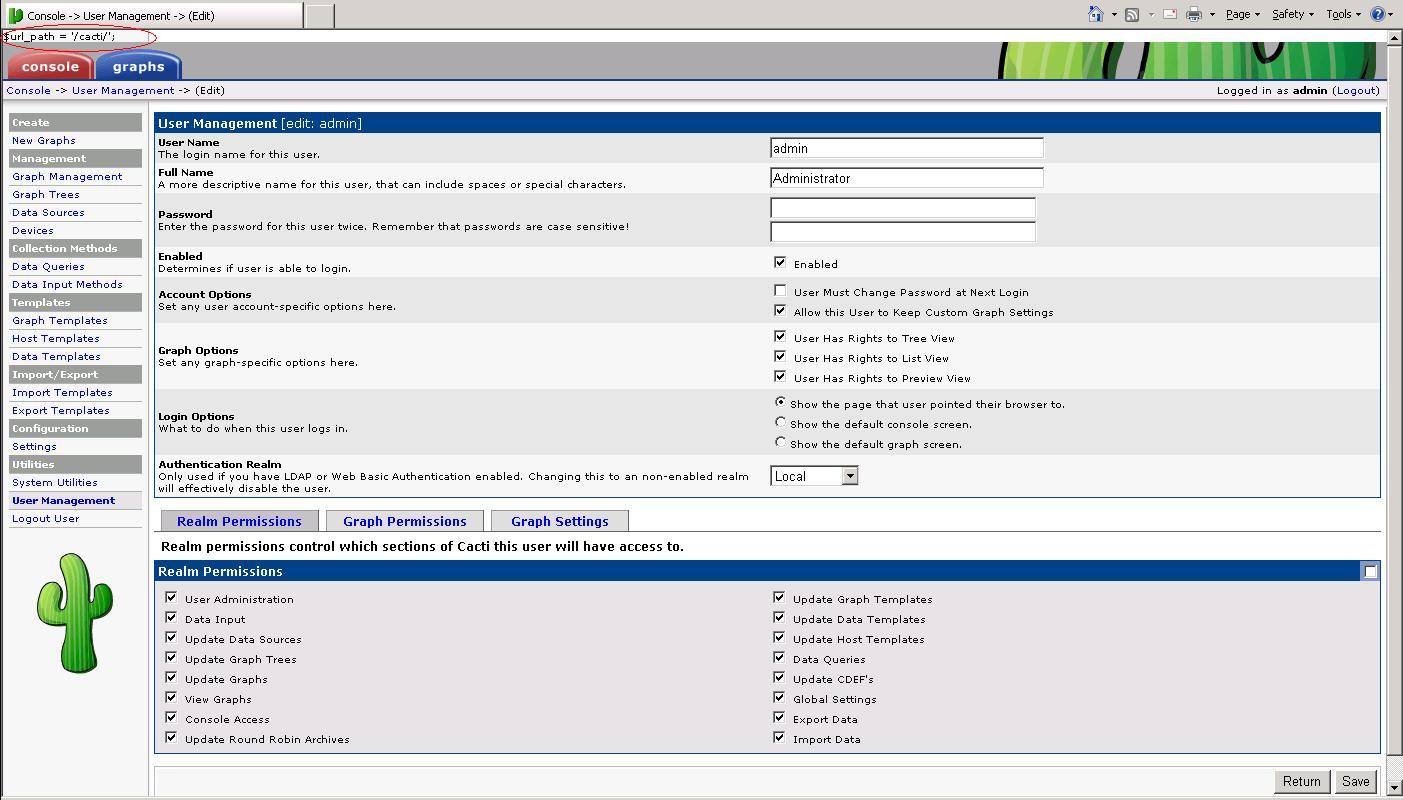The image size is (1403, 800).
Task: Expand the Help dropdown arrow
Action: pos(1391,14)
